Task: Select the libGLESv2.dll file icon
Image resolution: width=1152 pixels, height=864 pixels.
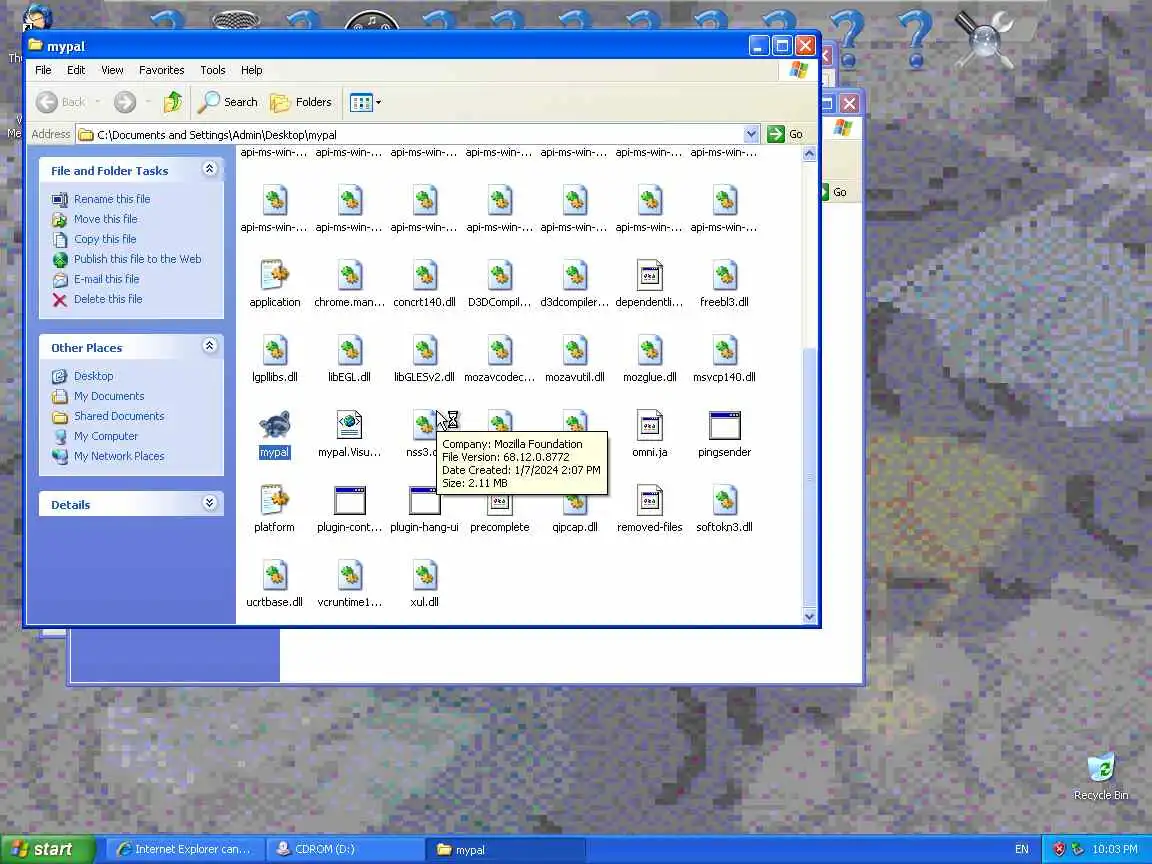Action: [x=425, y=350]
